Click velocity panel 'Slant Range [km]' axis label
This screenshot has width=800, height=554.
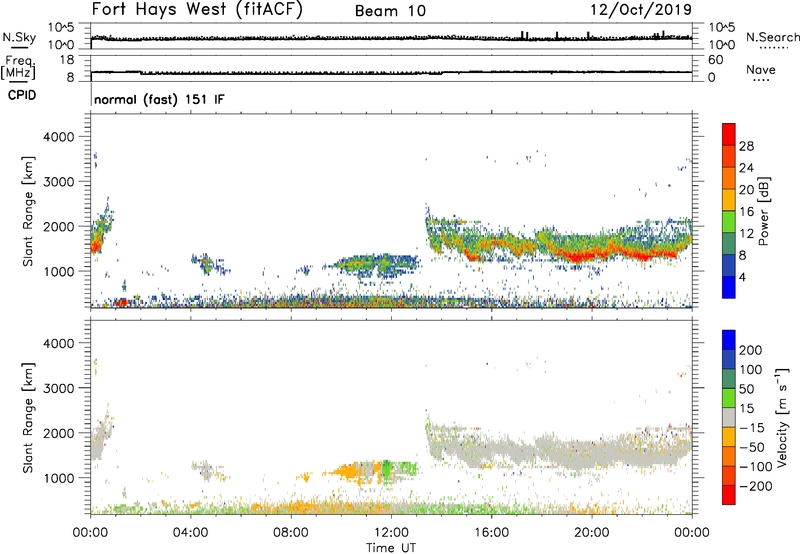tap(28, 417)
